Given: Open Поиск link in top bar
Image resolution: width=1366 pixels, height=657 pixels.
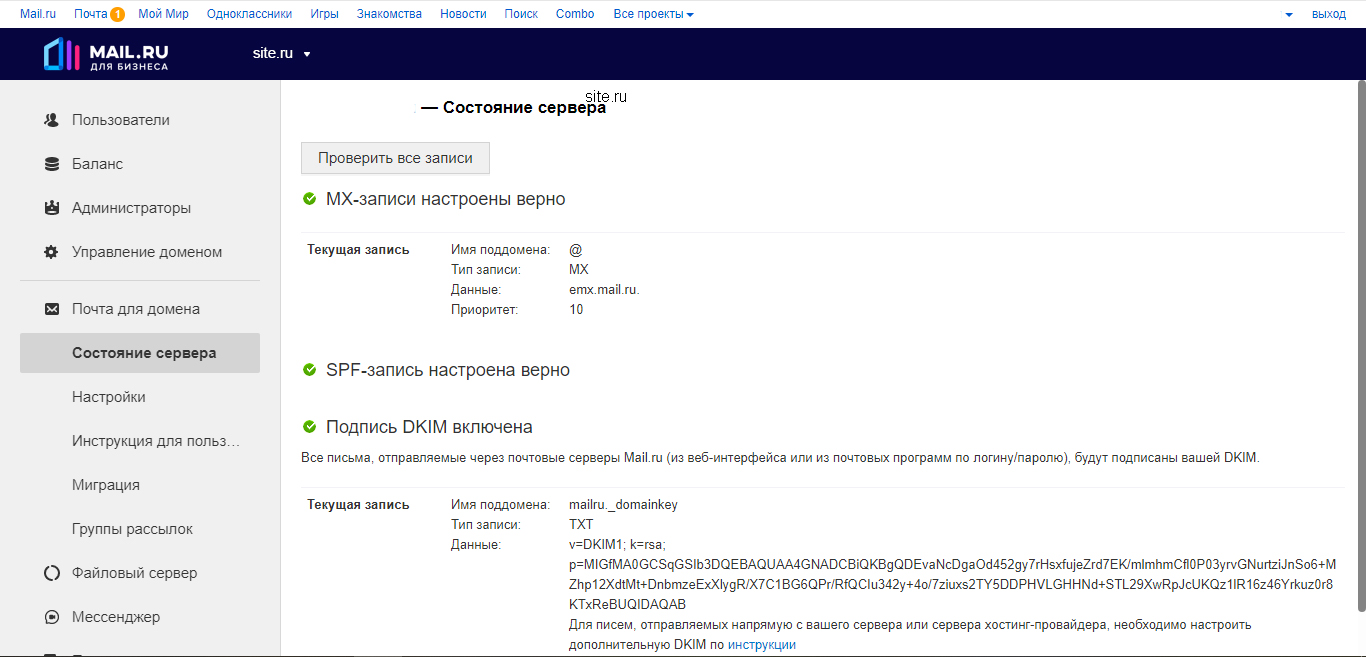Looking at the screenshot, I should pos(521,14).
